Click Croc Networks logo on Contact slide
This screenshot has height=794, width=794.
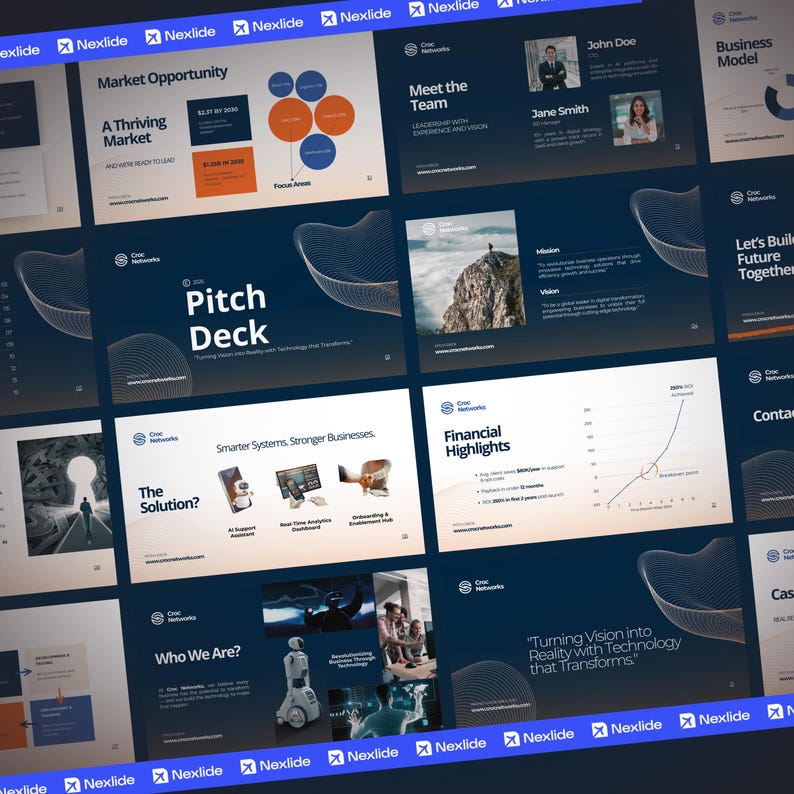tap(771, 375)
